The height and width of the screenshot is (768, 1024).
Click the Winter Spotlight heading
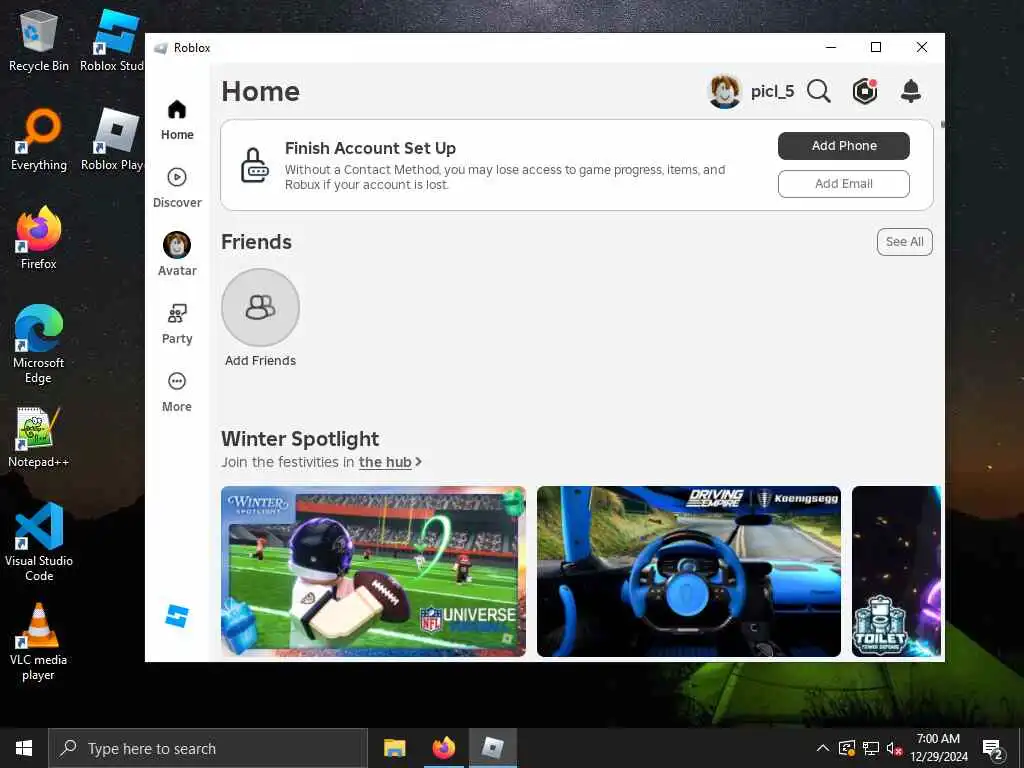[x=300, y=439]
